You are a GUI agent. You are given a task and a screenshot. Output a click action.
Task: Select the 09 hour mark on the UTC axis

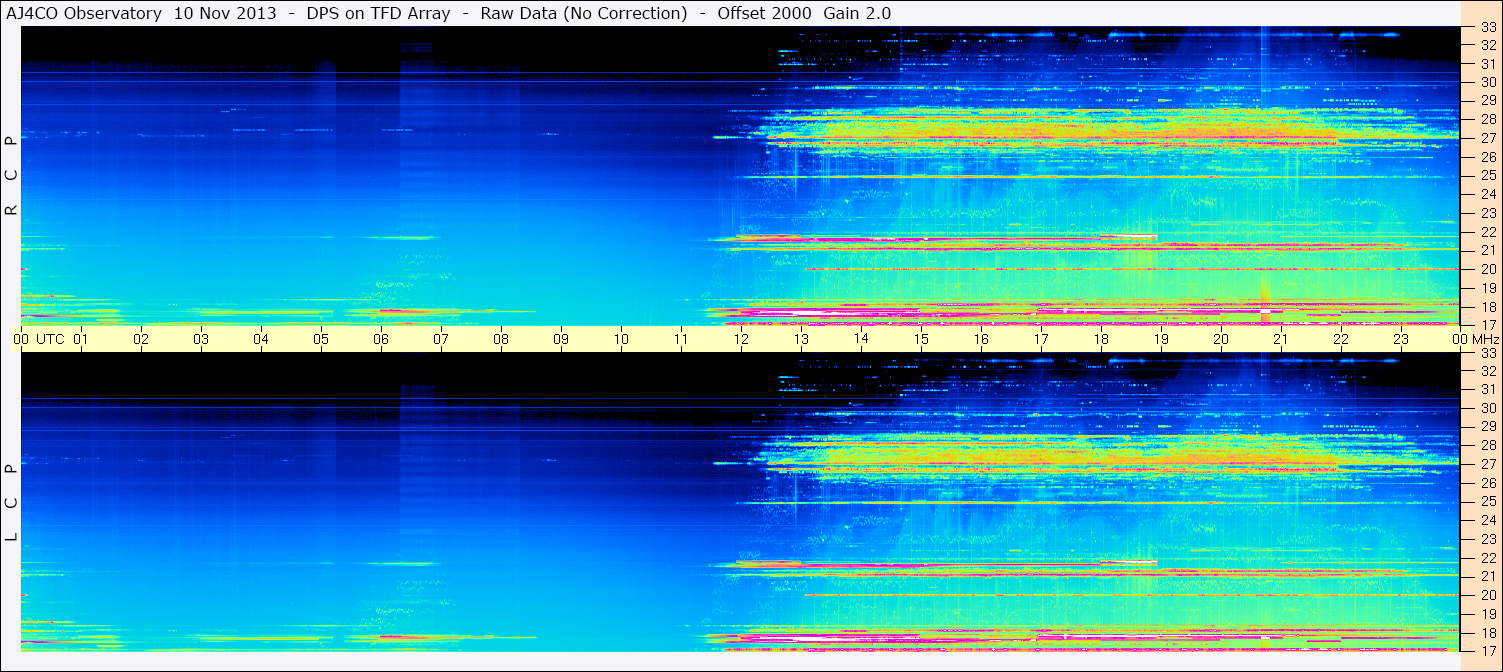pyautogui.click(x=561, y=339)
